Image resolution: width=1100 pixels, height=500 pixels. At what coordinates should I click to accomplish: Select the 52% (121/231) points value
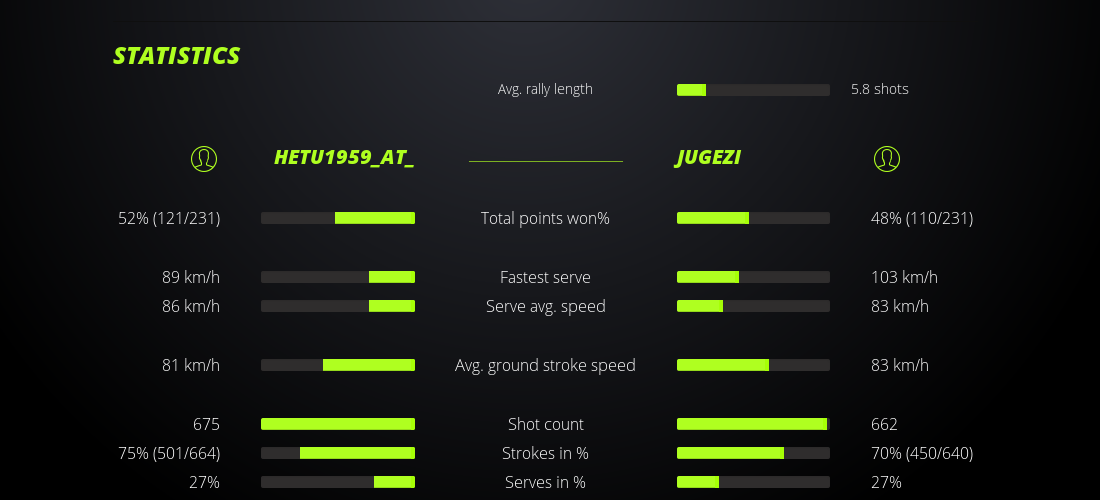169,218
